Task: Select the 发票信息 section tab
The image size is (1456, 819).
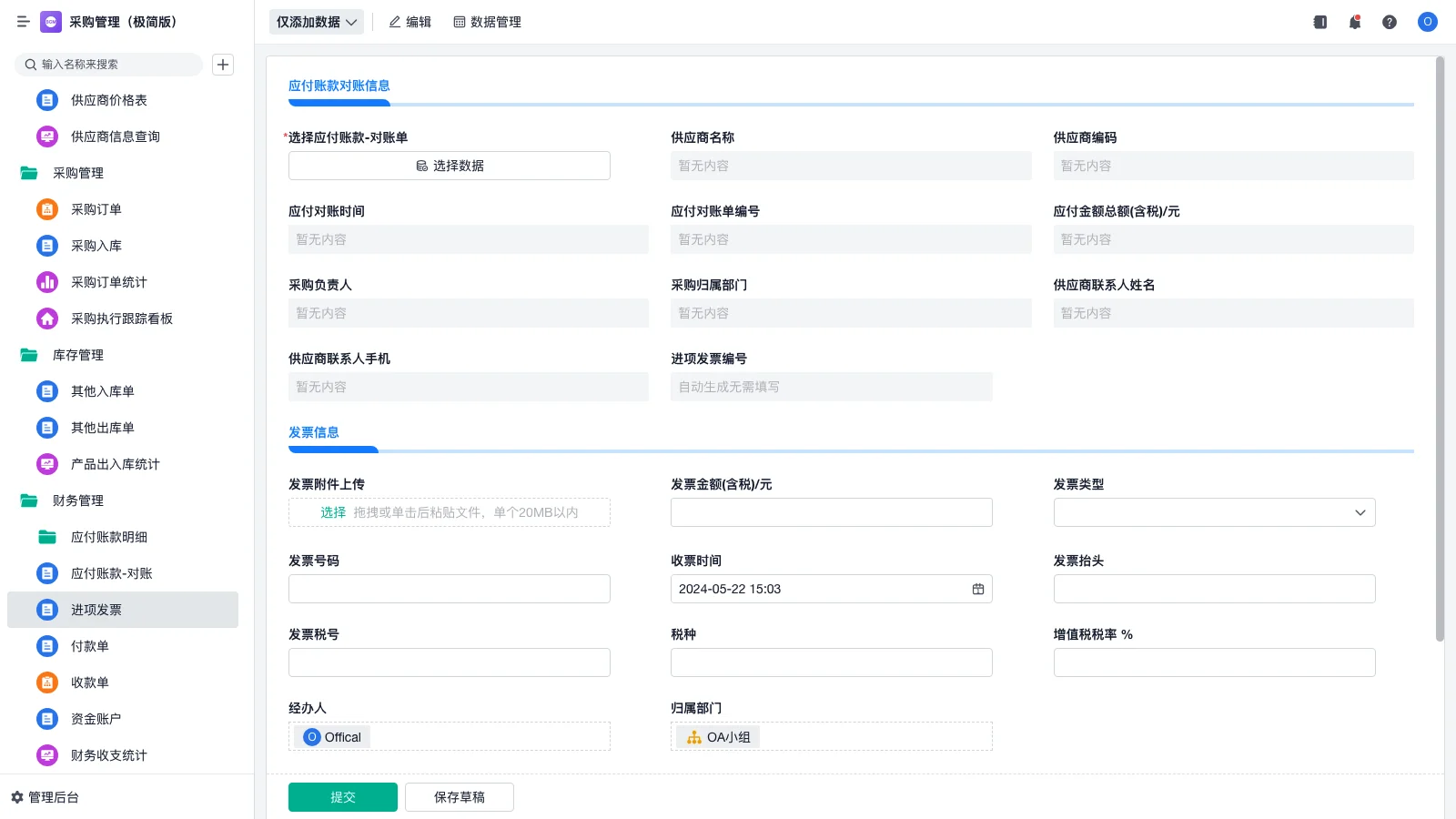Action: [314, 432]
